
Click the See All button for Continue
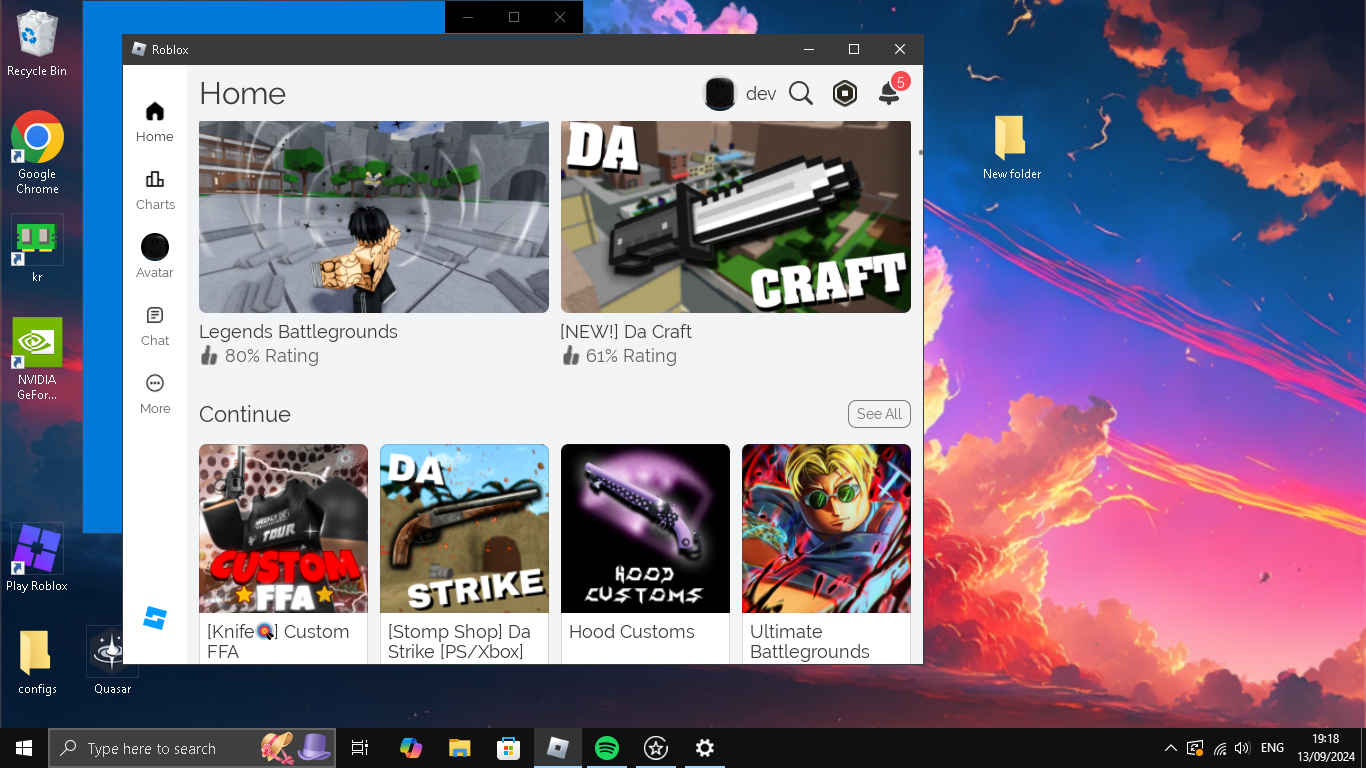[x=879, y=414]
